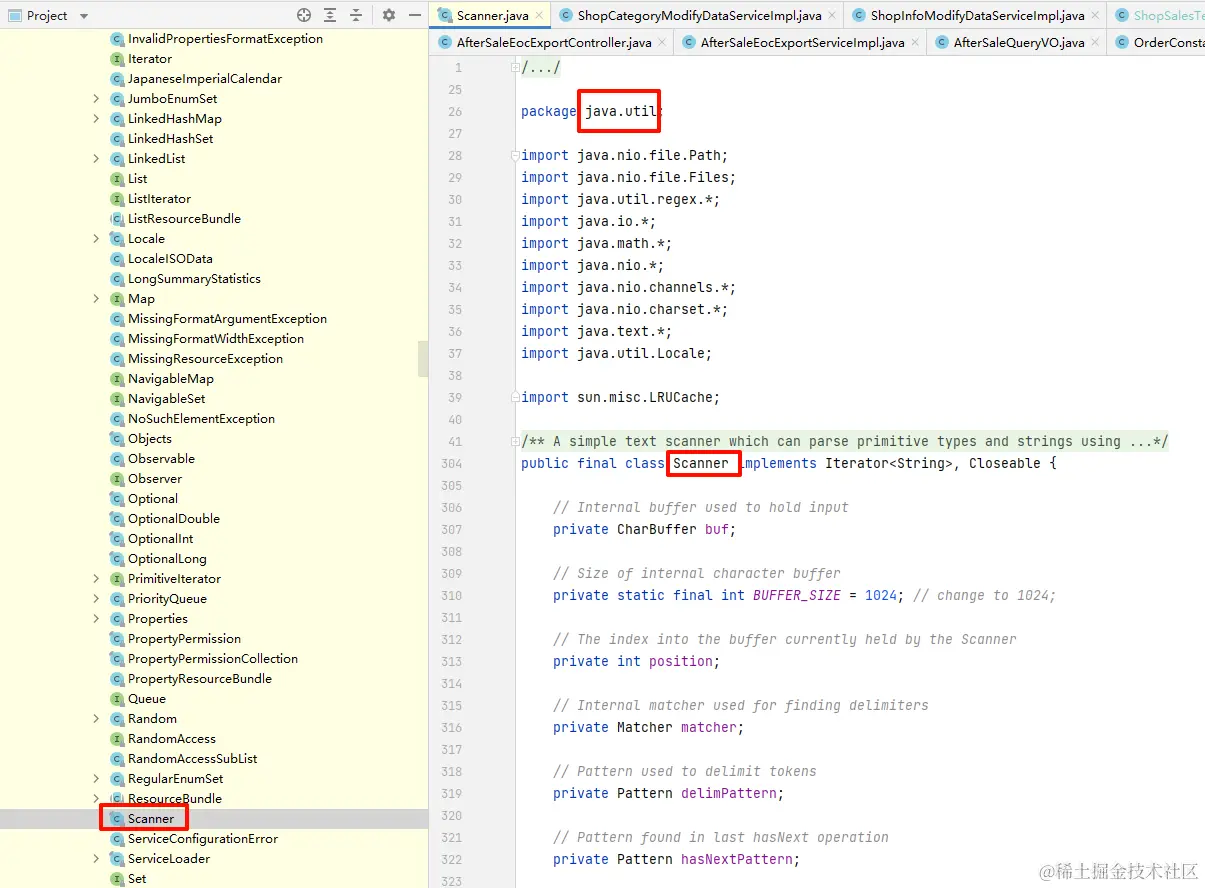
Task: Close the AfterSaleQueryVO.java tab
Action: [x=1096, y=43]
